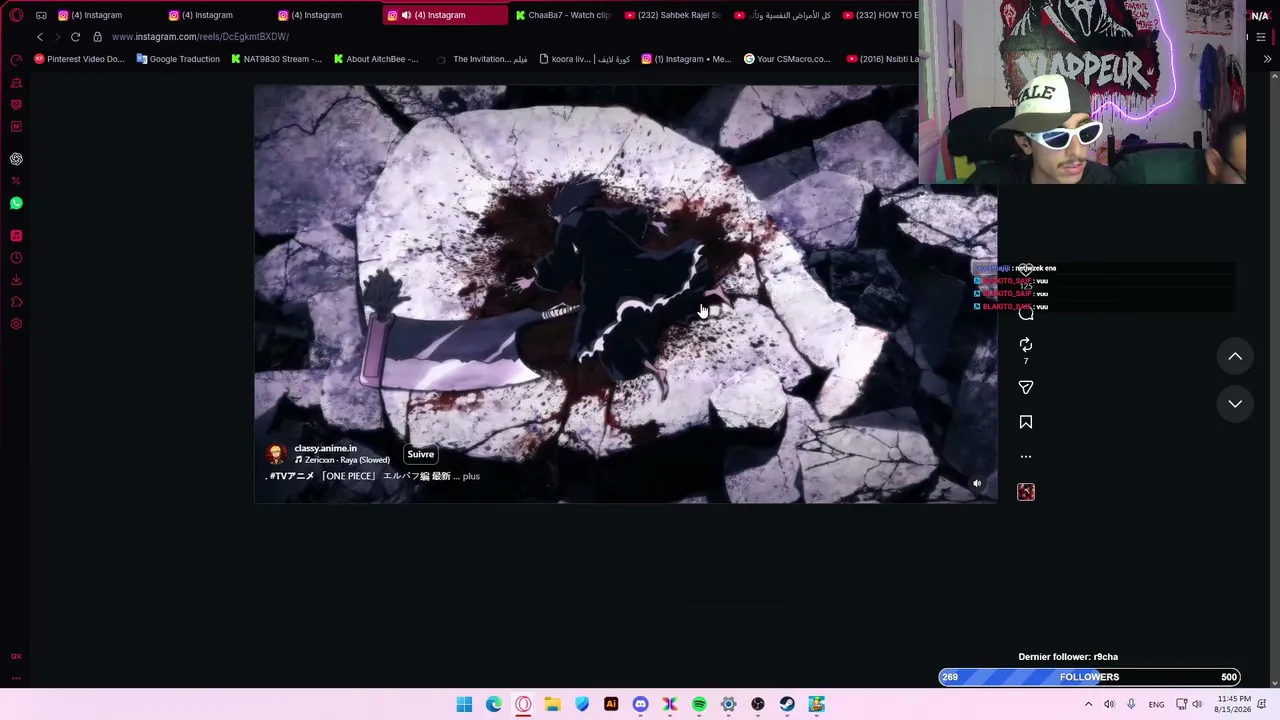Screen dimensions: 1280x720
Task: Open the Windows Start menu
Action: [464, 704]
